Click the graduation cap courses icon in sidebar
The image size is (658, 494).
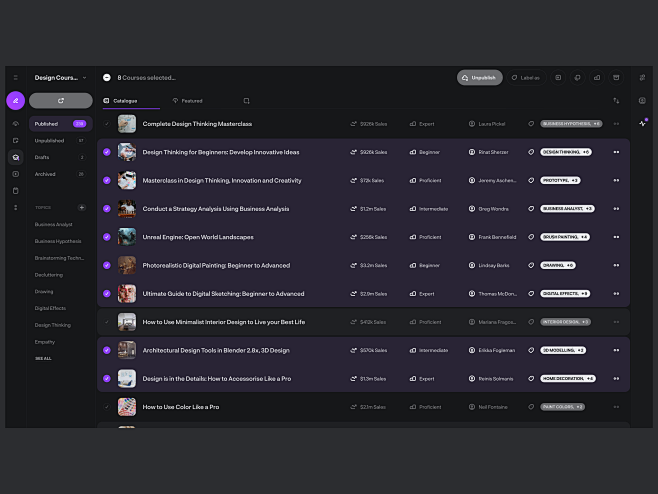(x=15, y=157)
